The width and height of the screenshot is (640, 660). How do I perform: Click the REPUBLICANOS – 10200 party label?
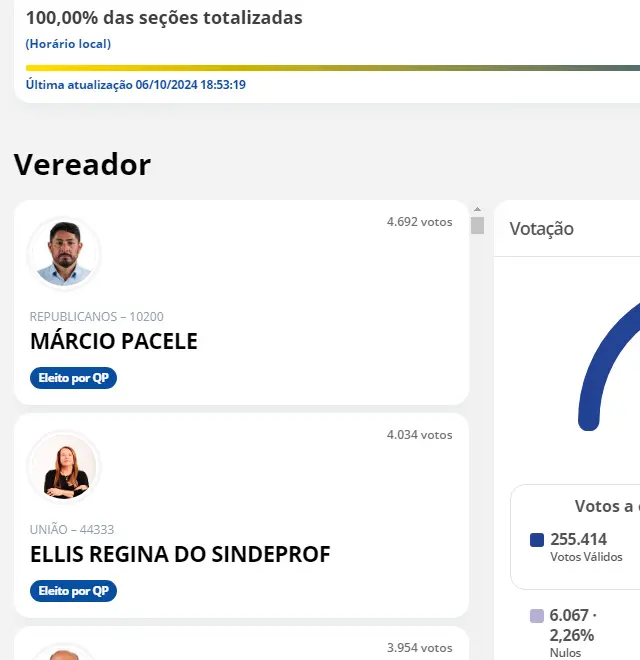[97, 317]
